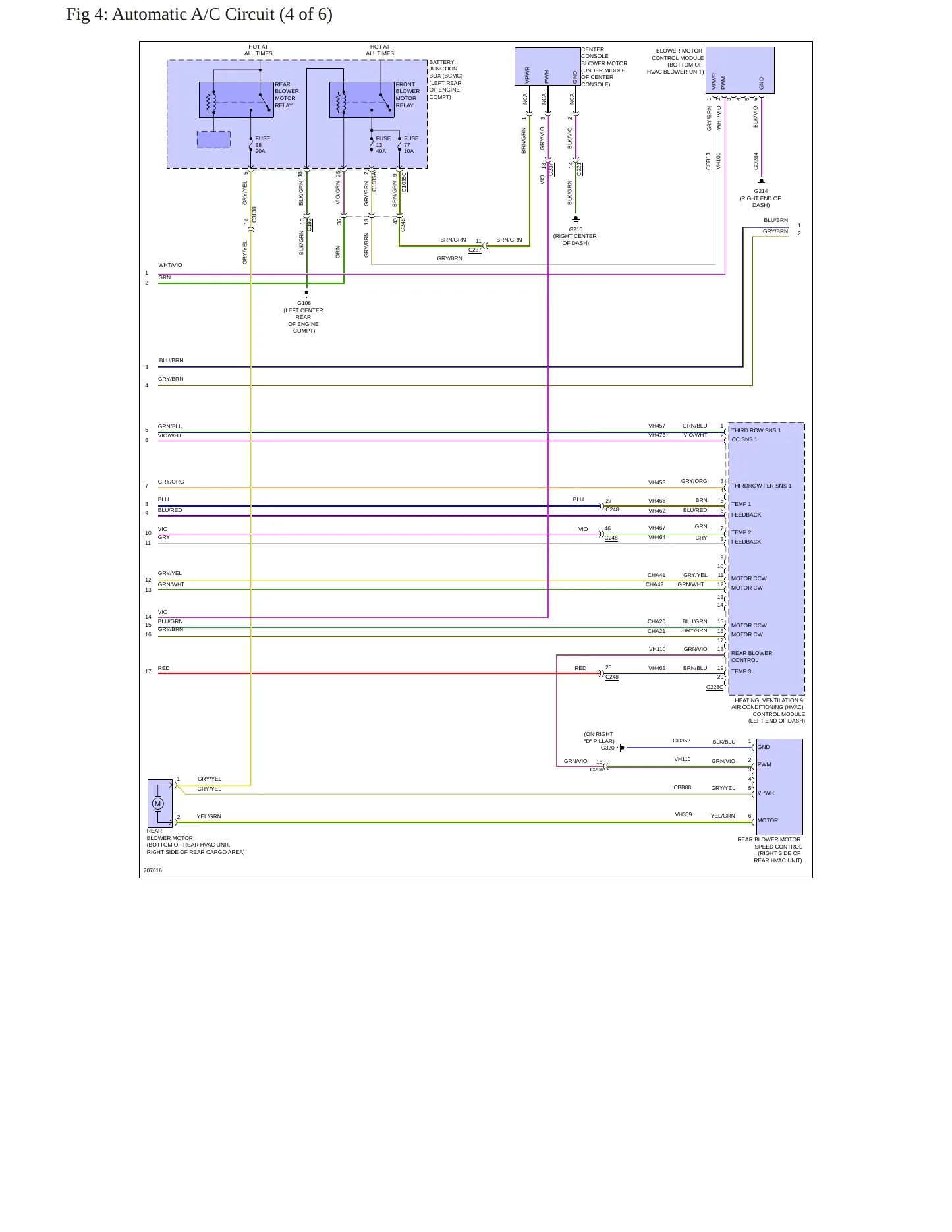This screenshot has width=952, height=1232.
Task: Click the THIRD ROW SNS 1 label
Action: (756, 430)
